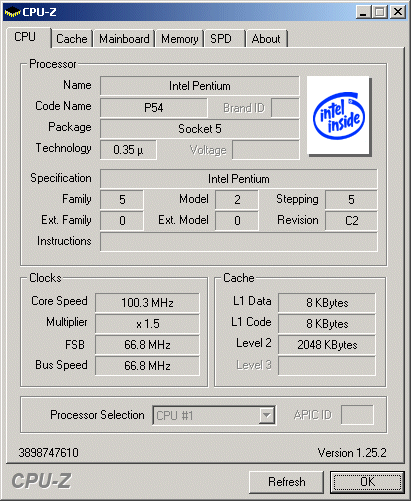This screenshot has width=411, height=501.
Task: Expand the Processor Selection dropdown arrow
Action: click(267, 415)
